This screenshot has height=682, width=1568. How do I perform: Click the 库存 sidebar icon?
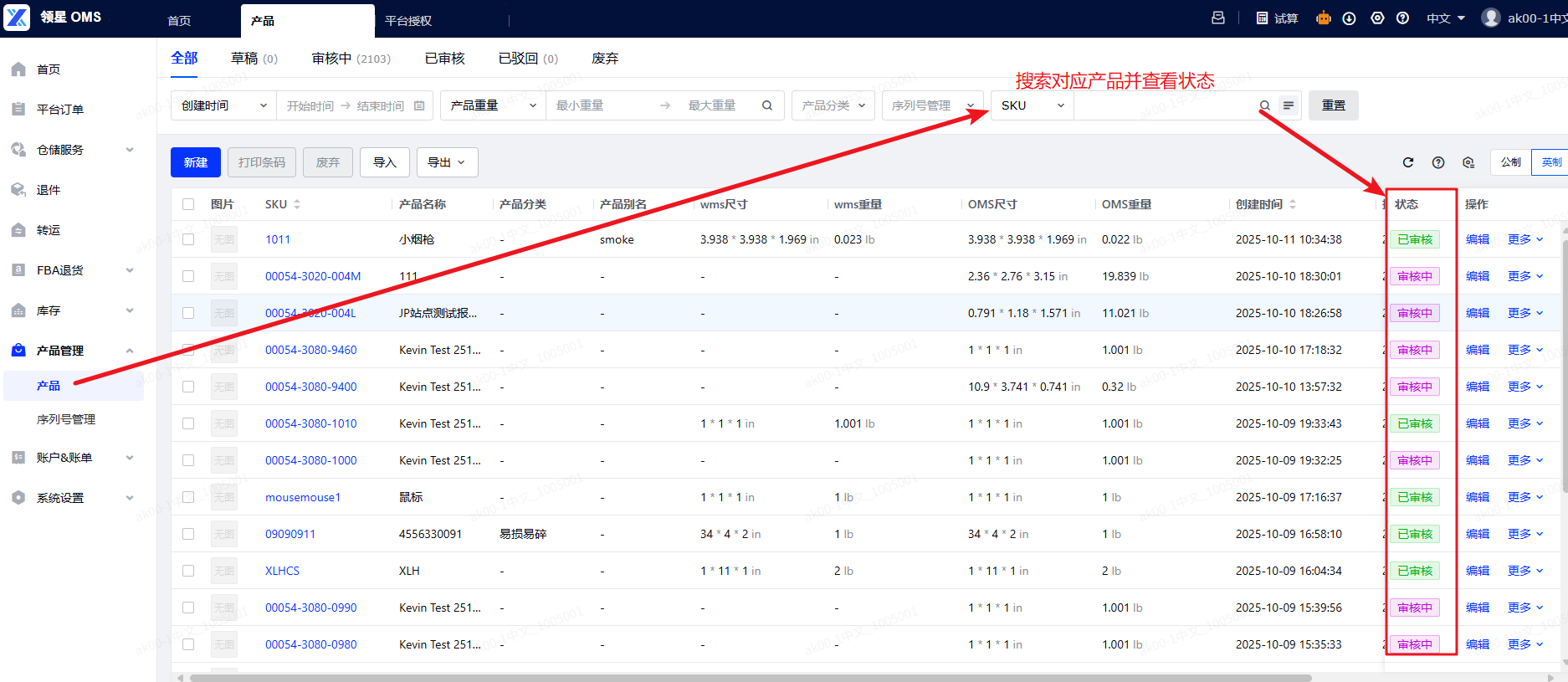pos(18,310)
